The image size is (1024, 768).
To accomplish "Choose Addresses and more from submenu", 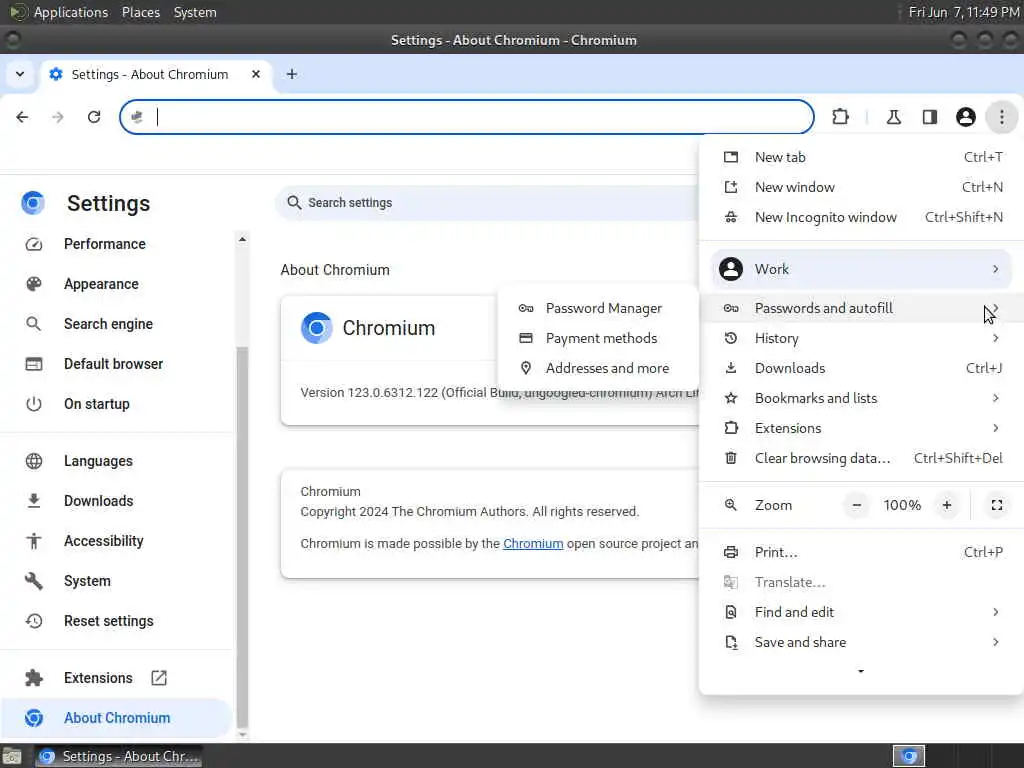I will pyautogui.click(x=598, y=368).
